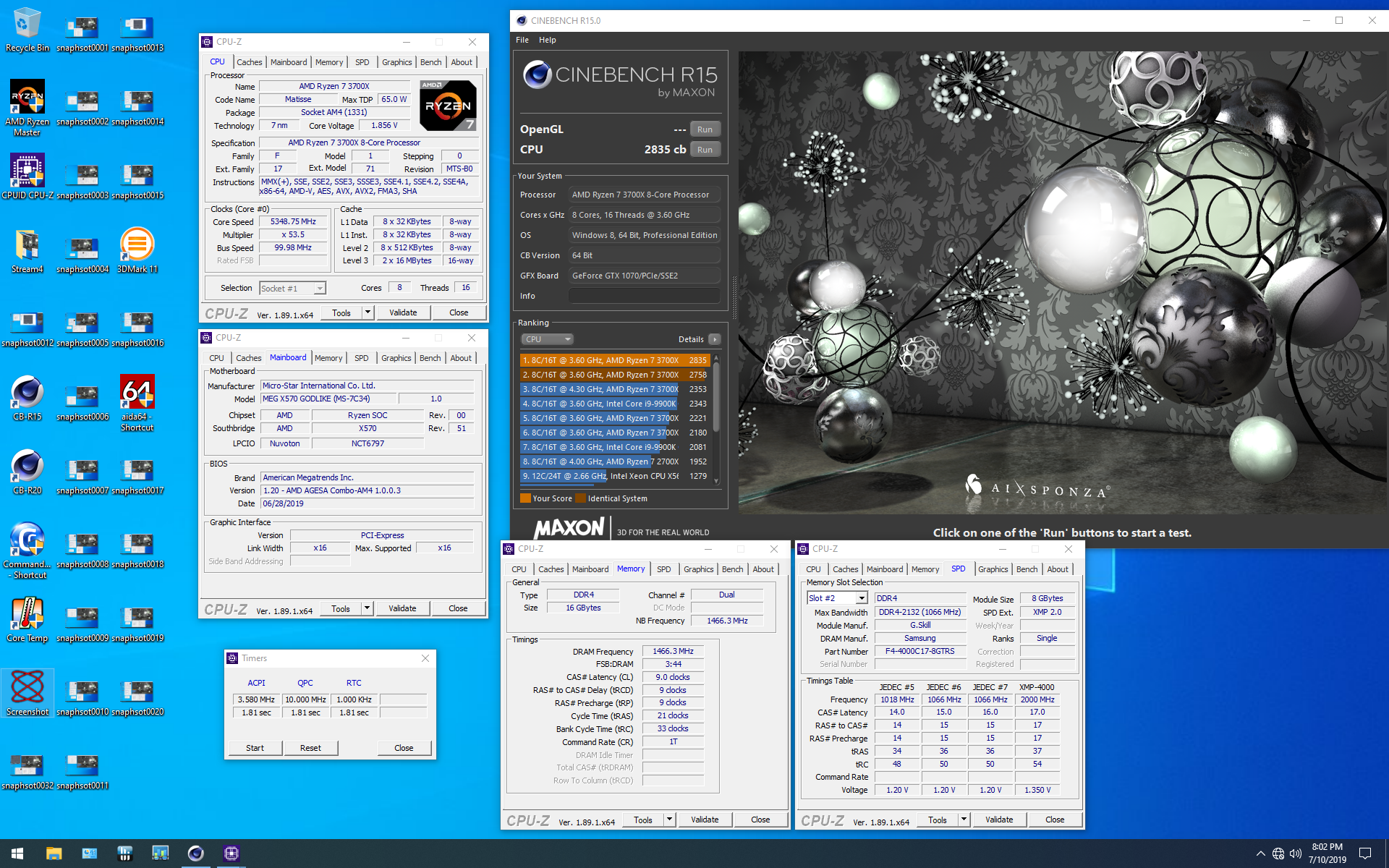Viewport: 1389px width, 868px height.
Task: Switch to Cinebench taskbar icon
Action: (x=195, y=854)
